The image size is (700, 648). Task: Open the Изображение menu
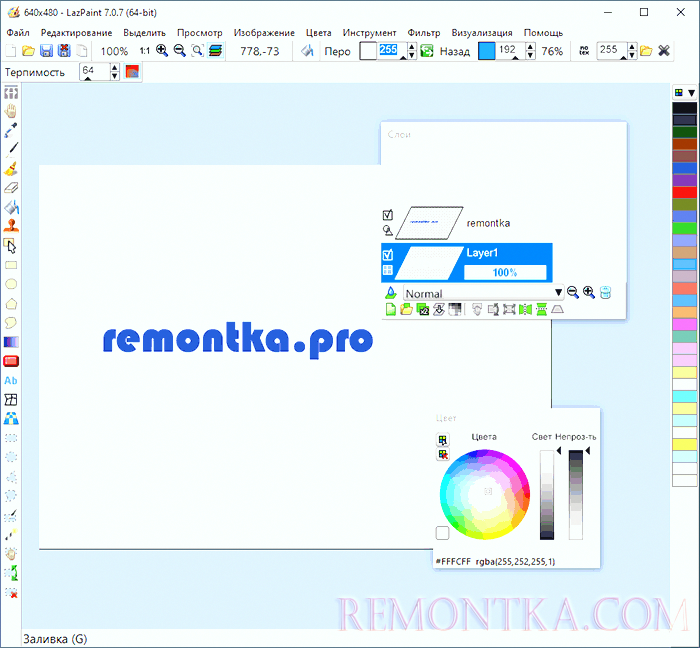(x=264, y=32)
